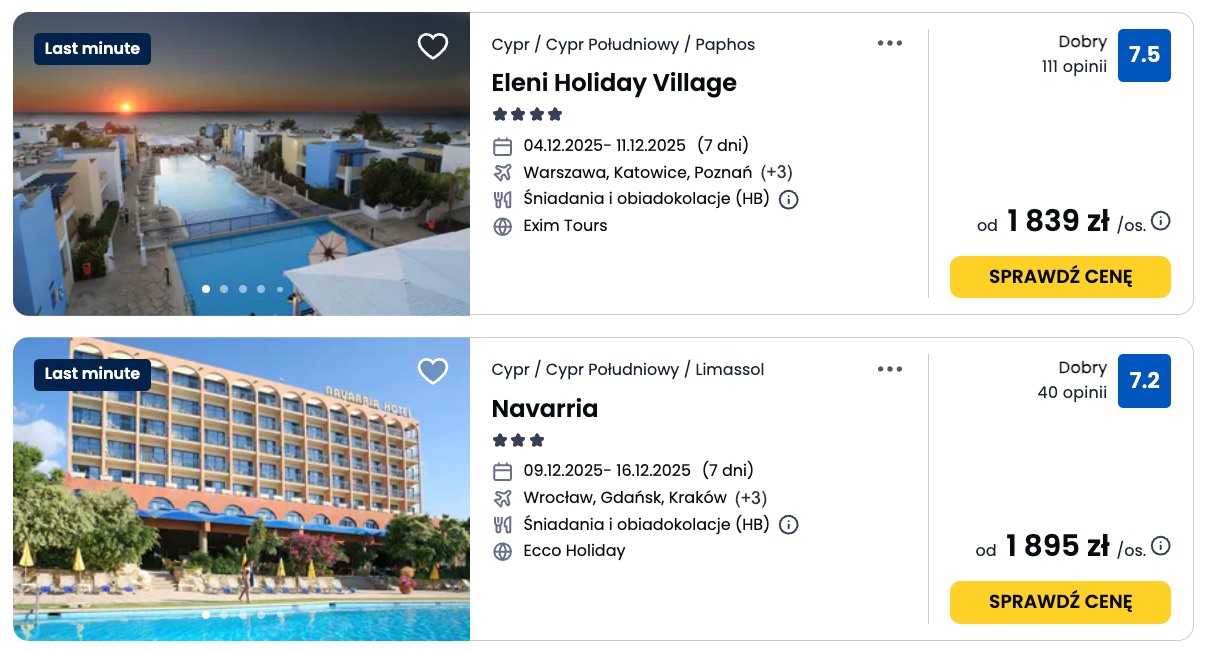
Task: Open the three-dot options on Navarria offer
Action: coord(890,369)
